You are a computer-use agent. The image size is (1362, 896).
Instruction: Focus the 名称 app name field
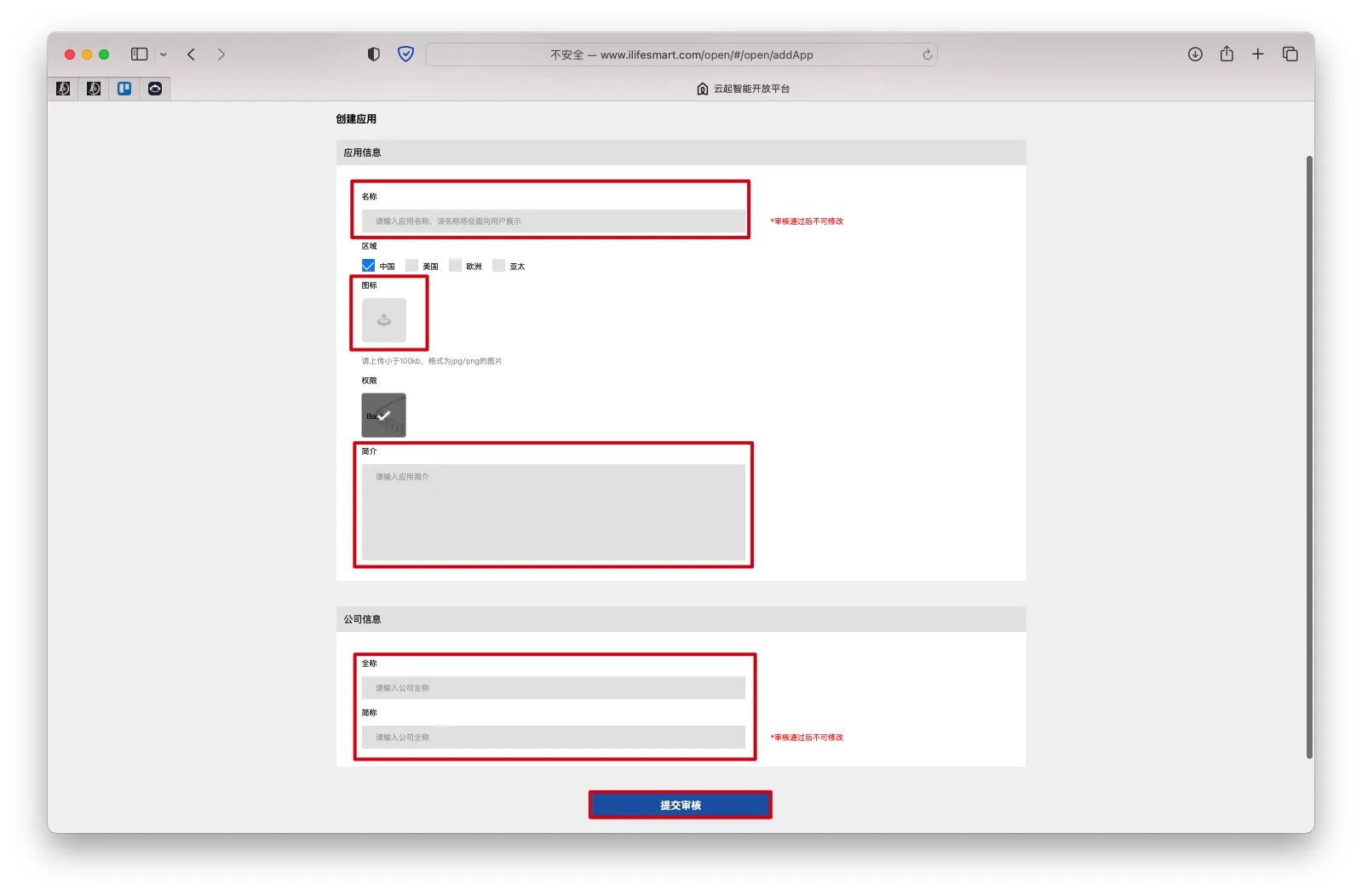[554, 221]
